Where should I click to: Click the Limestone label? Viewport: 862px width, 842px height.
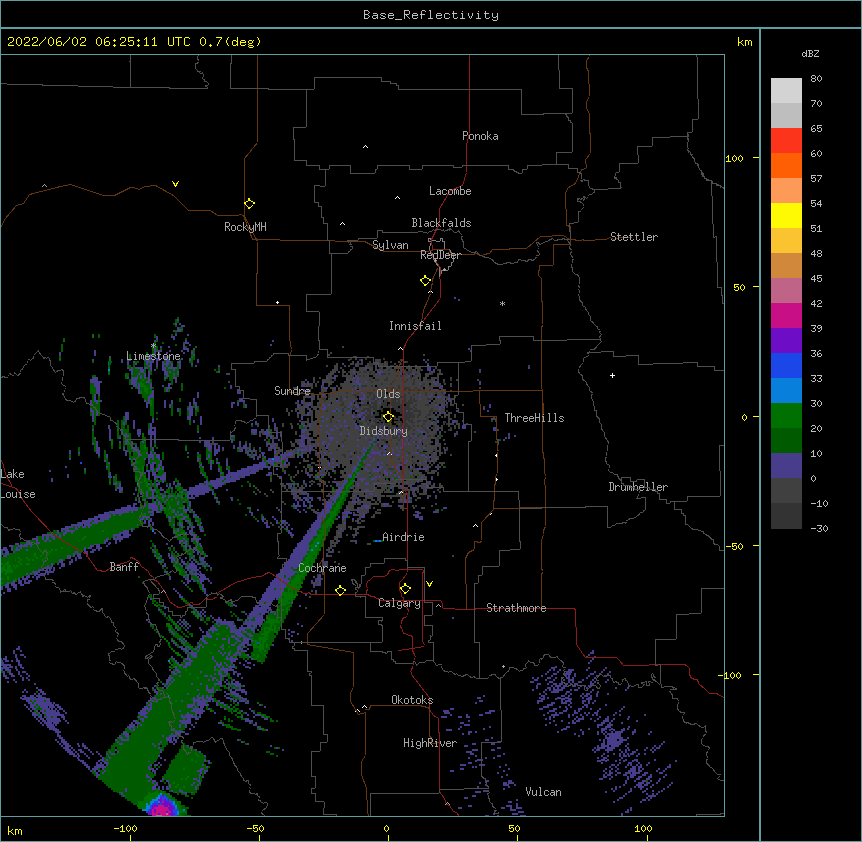(153, 356)
